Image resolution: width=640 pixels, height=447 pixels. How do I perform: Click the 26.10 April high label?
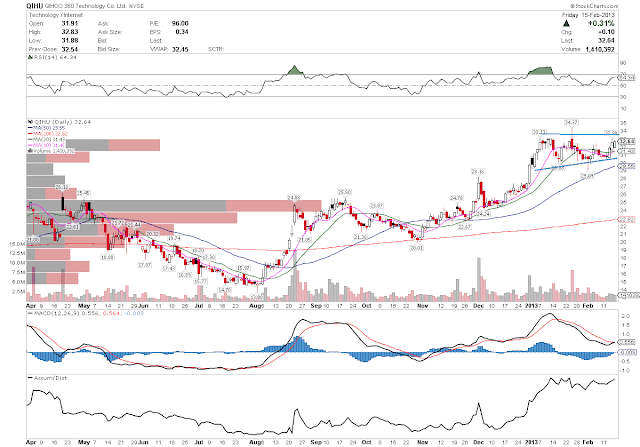click(61, 187)
